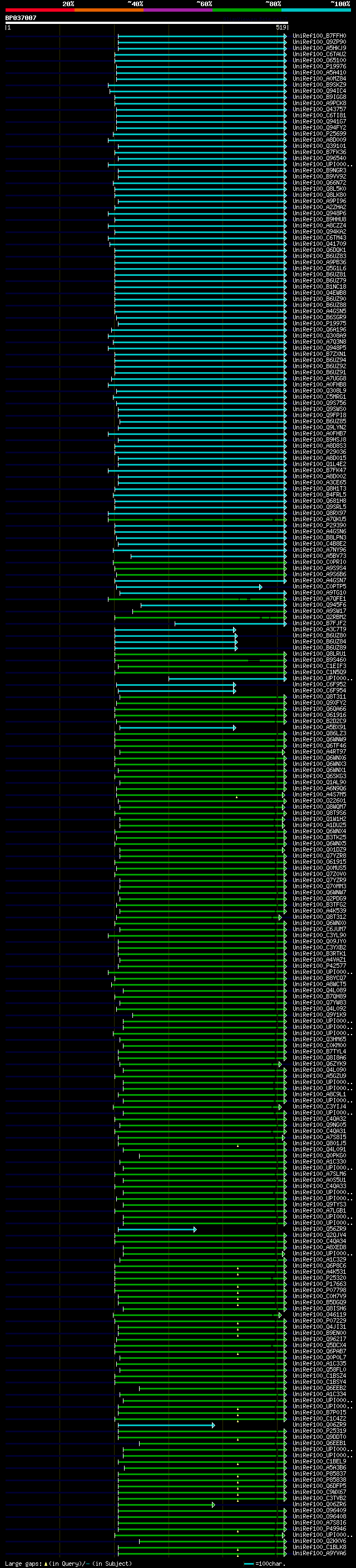This screenshot has width=356, height=1568.
Task: Select hit label UniRef100_B6UZ89
Action: click(x=319, y=647)
